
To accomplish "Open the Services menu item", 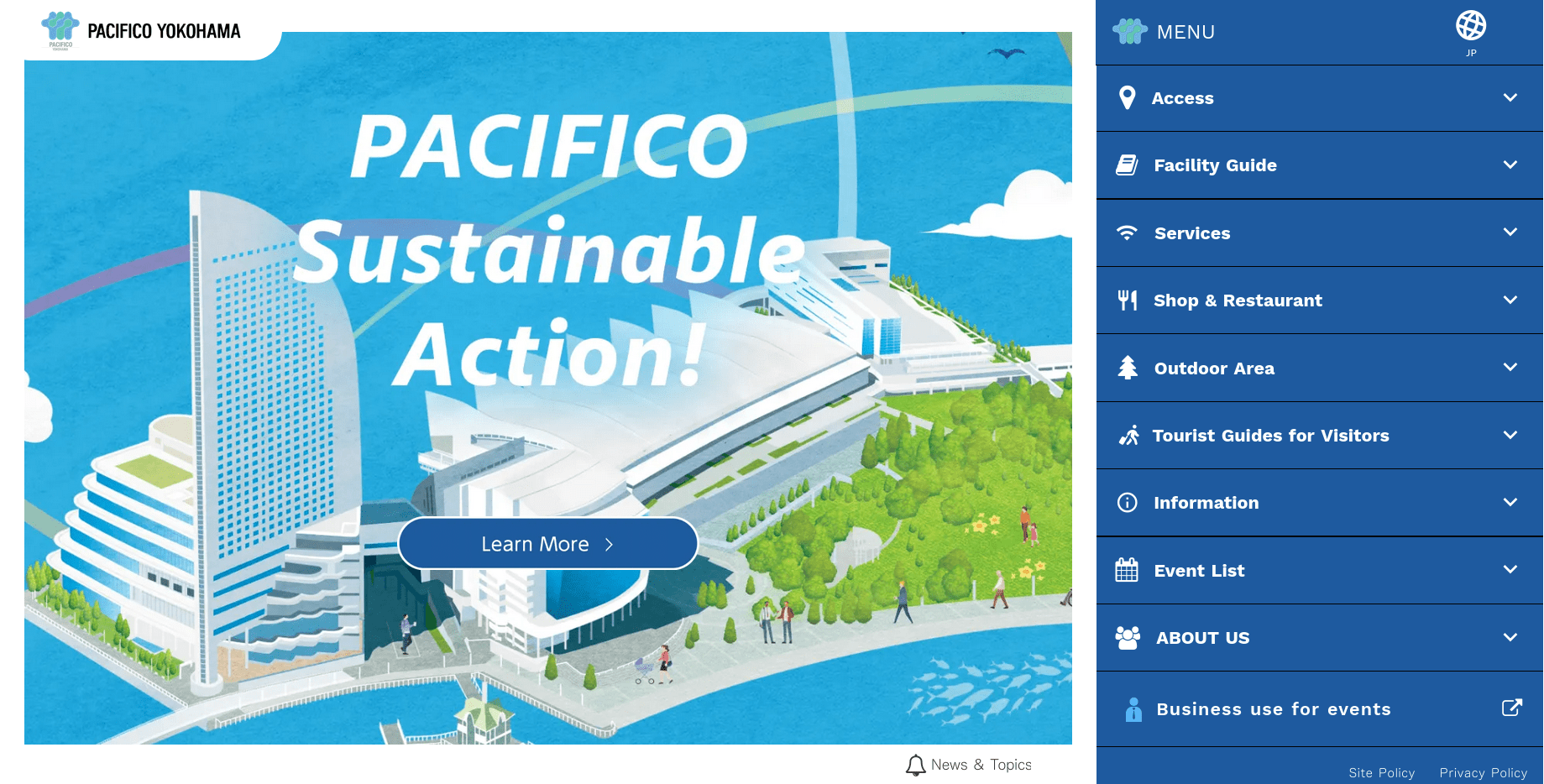I will [x=1191, y=233].
